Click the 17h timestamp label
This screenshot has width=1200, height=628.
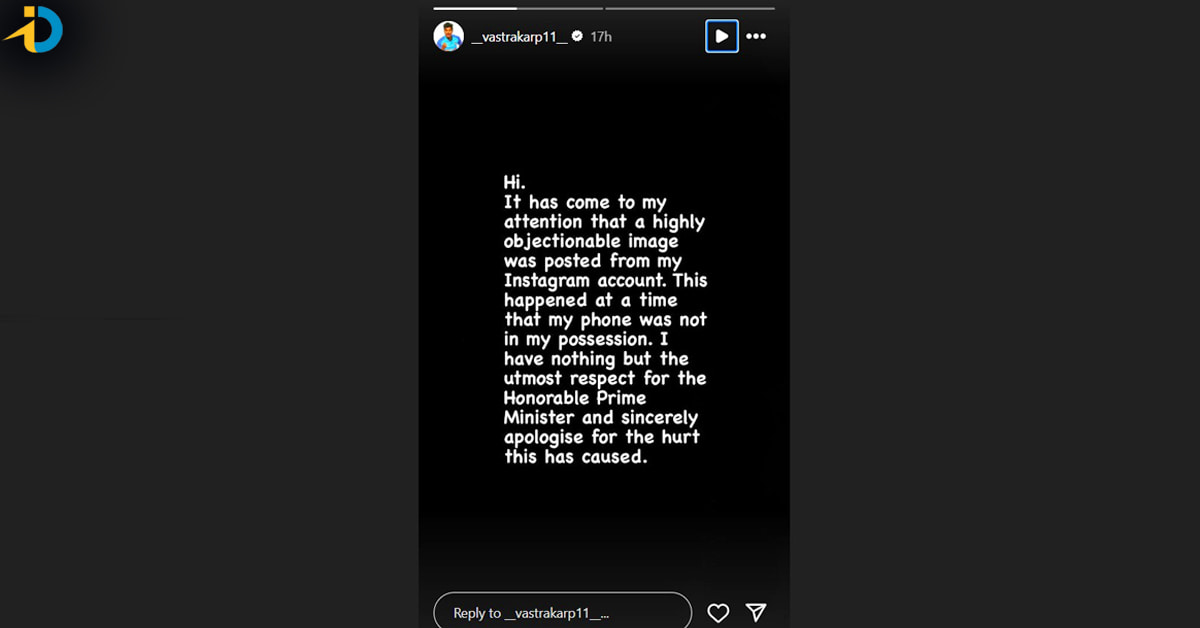pos(600,36)
